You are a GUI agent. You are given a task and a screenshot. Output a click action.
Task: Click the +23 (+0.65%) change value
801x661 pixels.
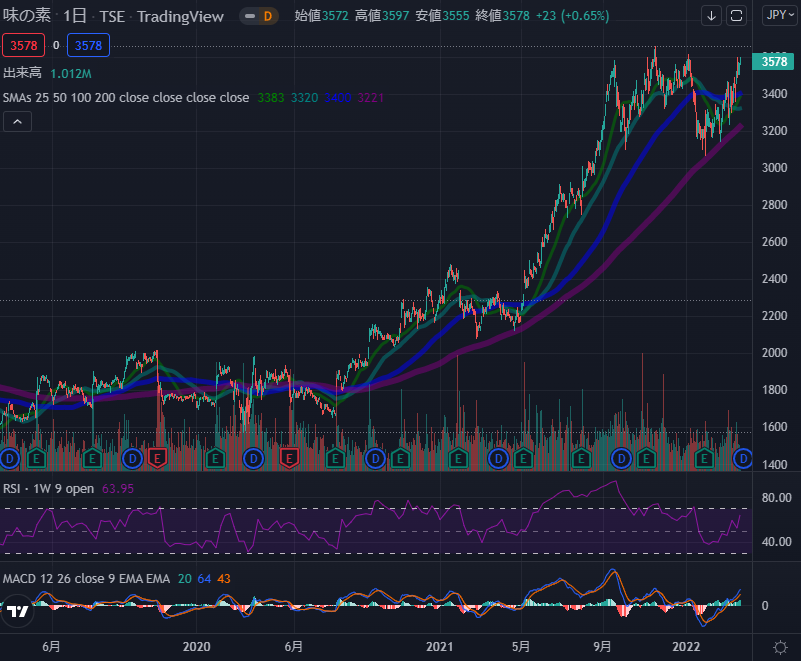pyautogui.click(x=572, y=16)
